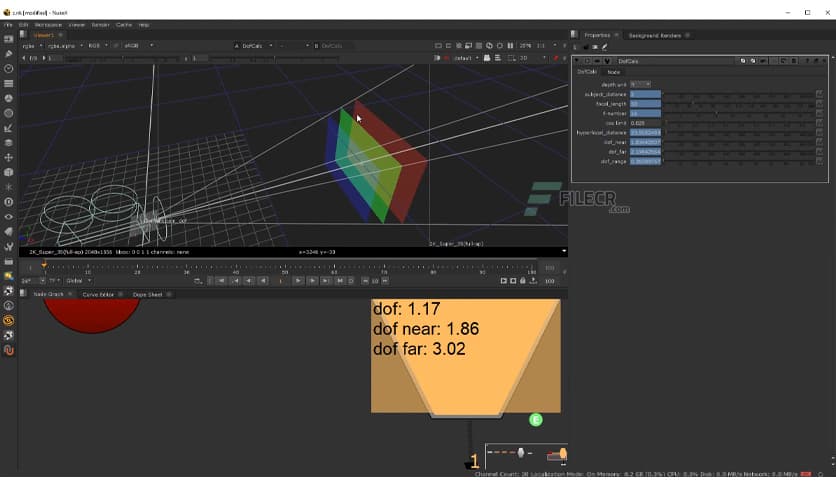This screenshot has height=484, width=836.
Task: Open the depth unit dropdown
Action: [640, 84]
